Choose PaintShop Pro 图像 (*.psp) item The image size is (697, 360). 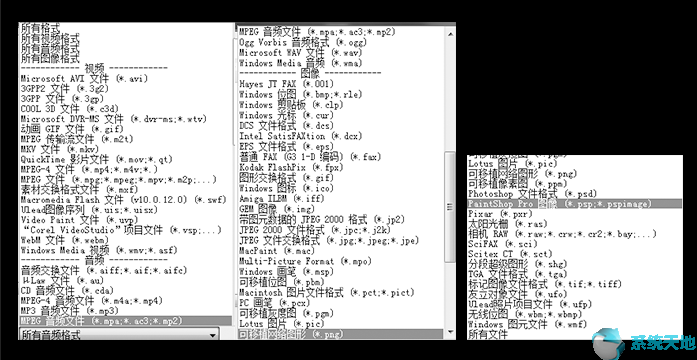575,204
